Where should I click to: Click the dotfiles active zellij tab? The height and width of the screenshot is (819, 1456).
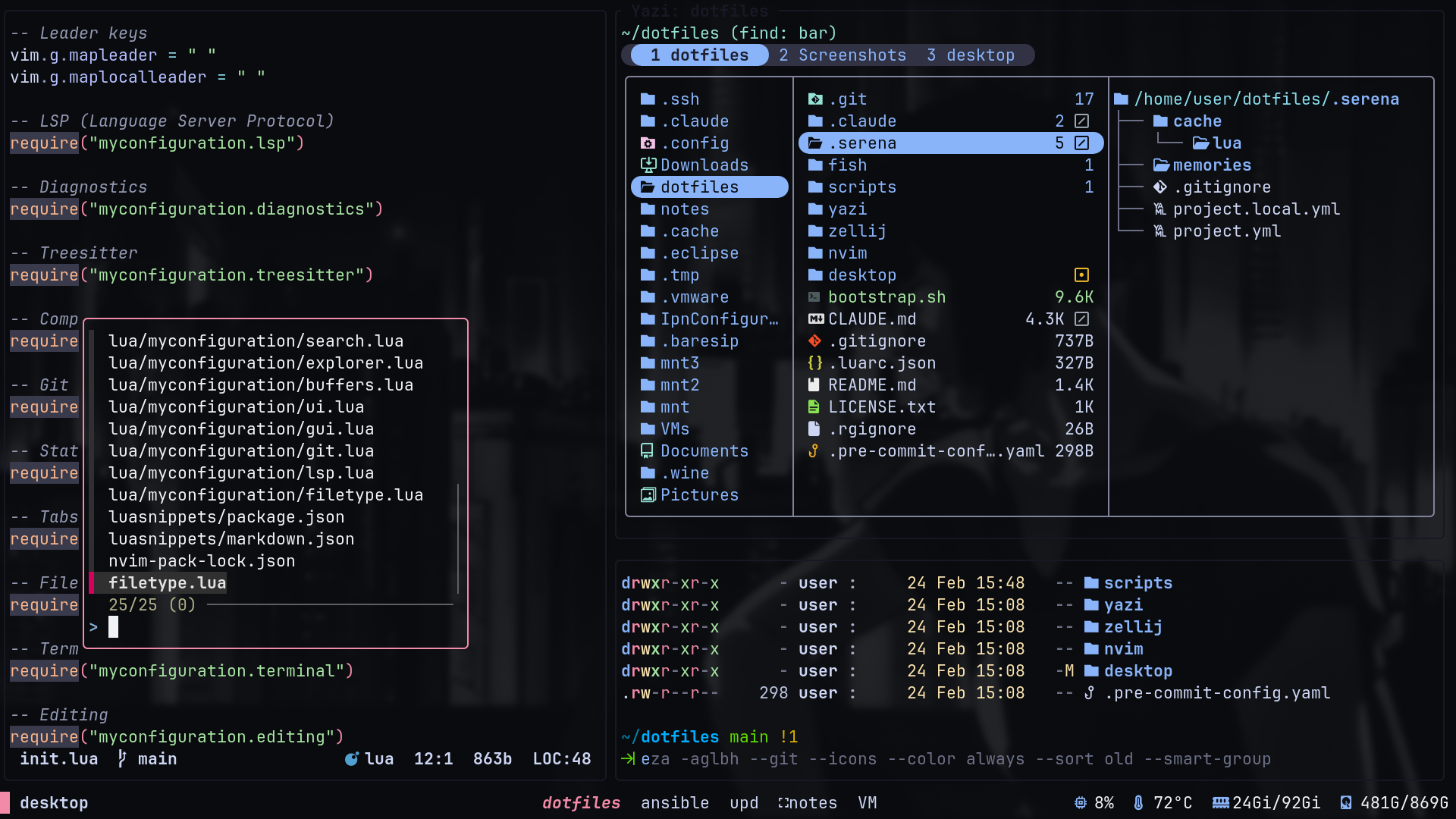point(581,803)
